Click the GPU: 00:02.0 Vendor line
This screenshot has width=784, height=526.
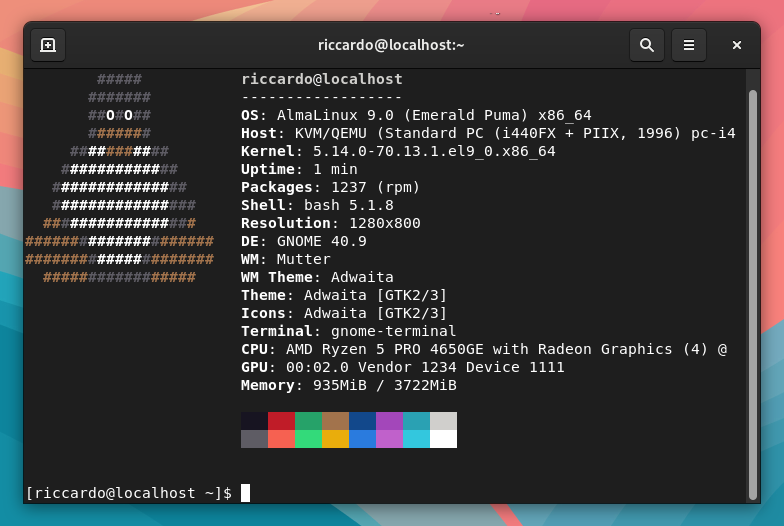402,368
